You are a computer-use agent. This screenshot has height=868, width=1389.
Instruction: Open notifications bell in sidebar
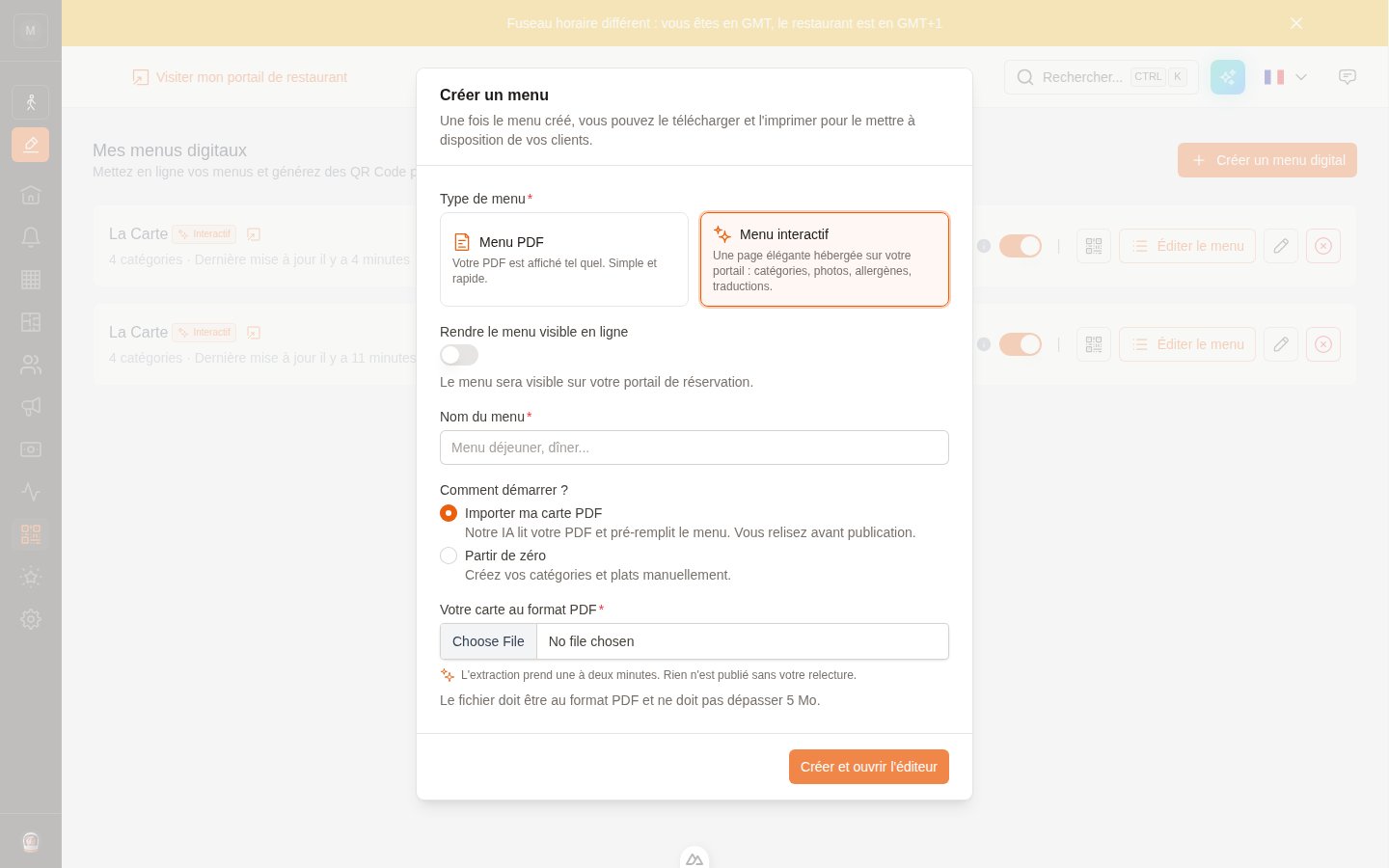point(31,237)
